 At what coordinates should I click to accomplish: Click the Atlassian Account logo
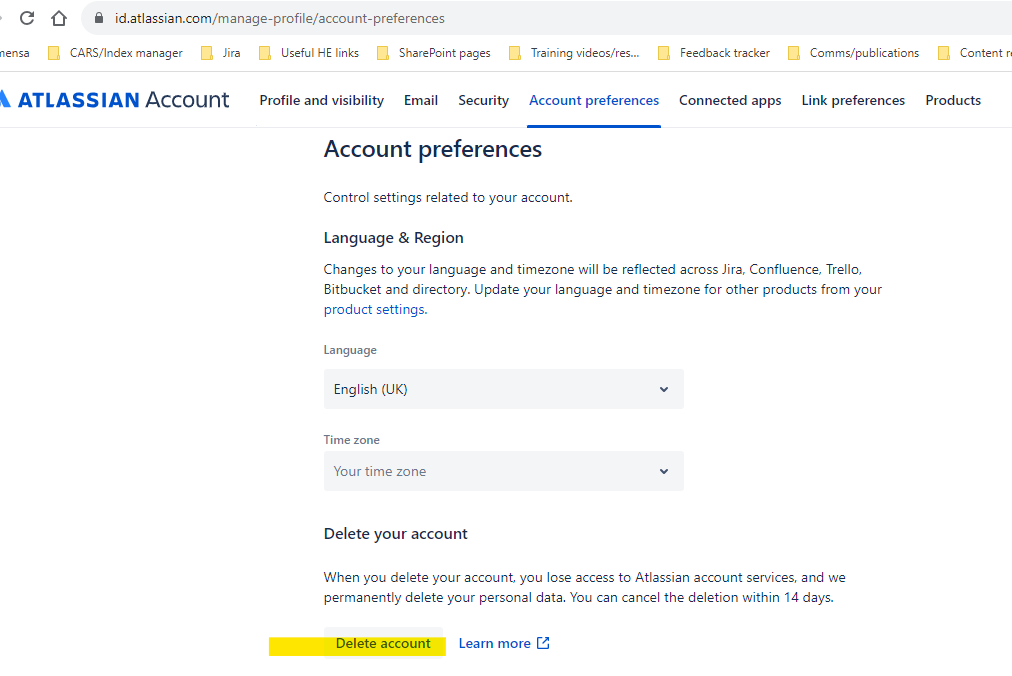click(x=115, y=100)
